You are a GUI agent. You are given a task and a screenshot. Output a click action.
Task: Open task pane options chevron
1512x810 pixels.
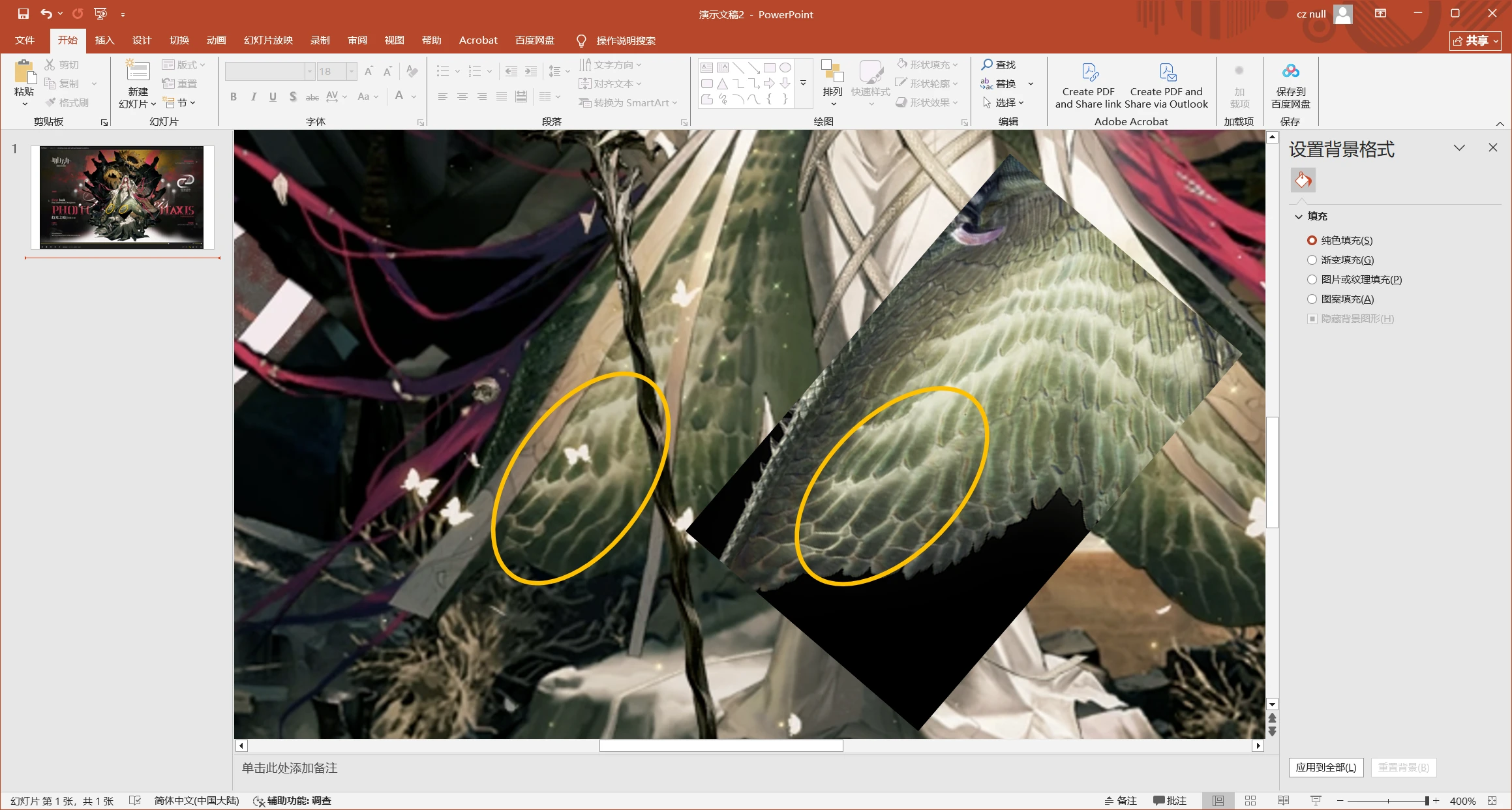coord(1459,148)
